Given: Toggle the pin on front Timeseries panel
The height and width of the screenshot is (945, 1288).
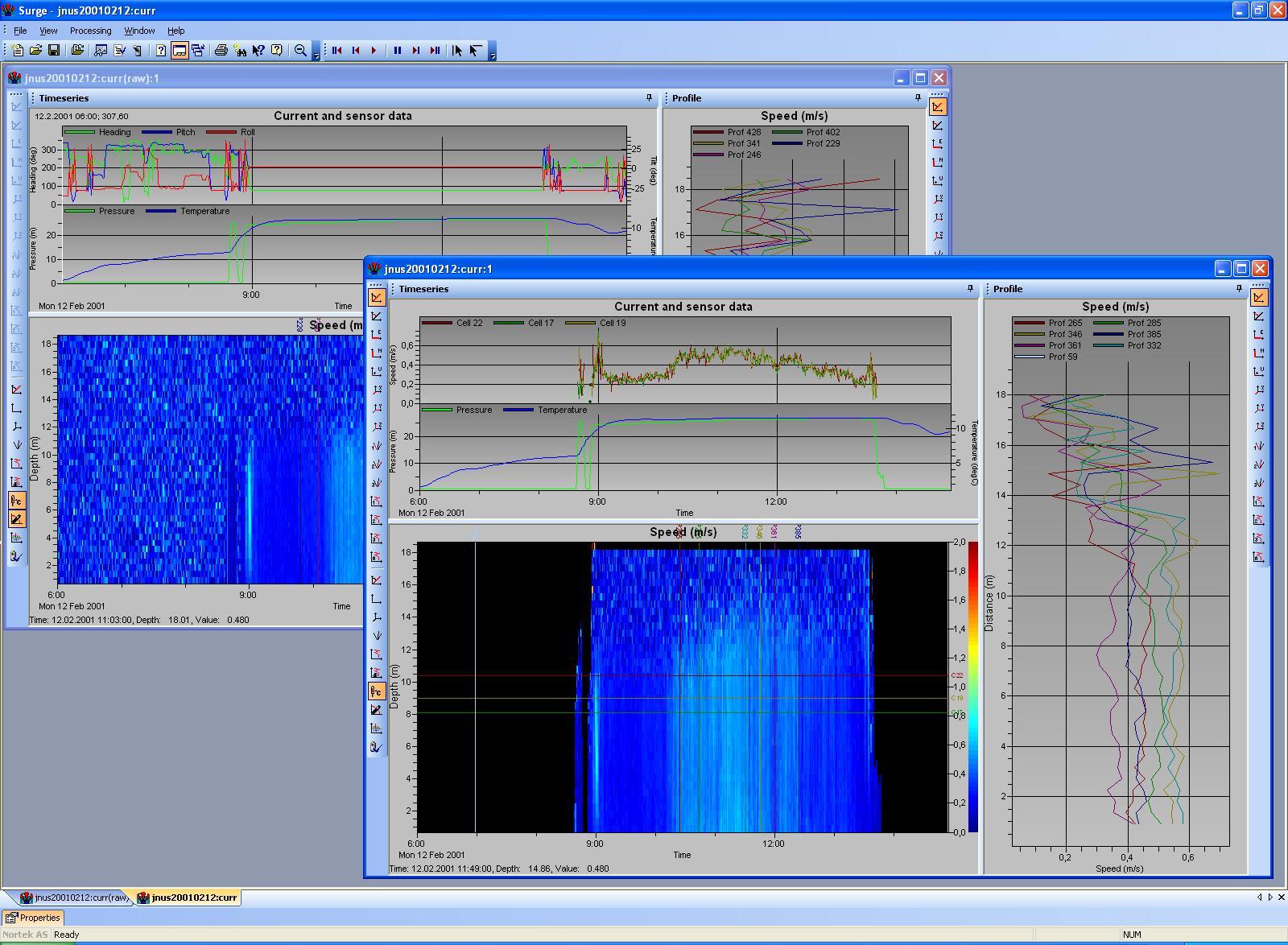Looking at the screenshot, I should pos(970,288).
